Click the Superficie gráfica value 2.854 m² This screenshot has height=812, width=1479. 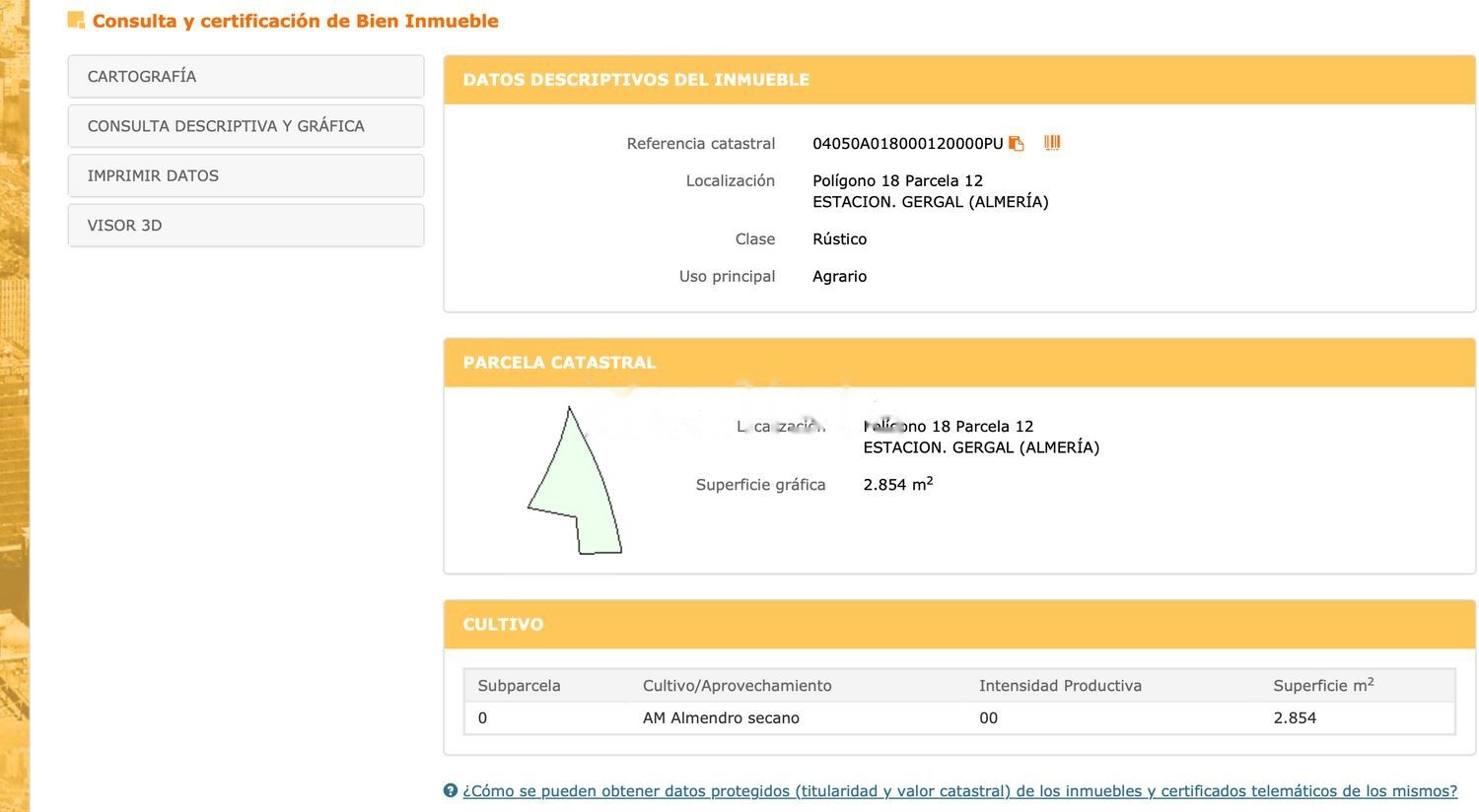(x=897, y=485)
